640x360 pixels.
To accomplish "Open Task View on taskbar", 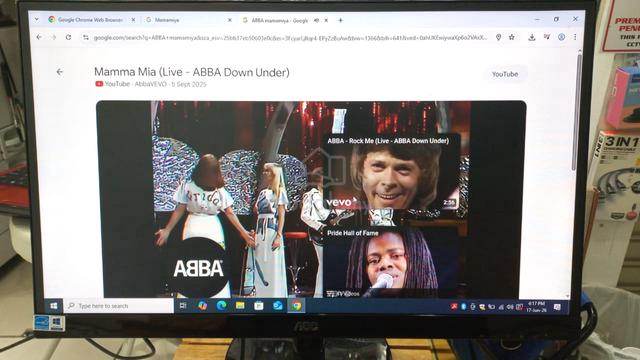I will pos(183,305).
